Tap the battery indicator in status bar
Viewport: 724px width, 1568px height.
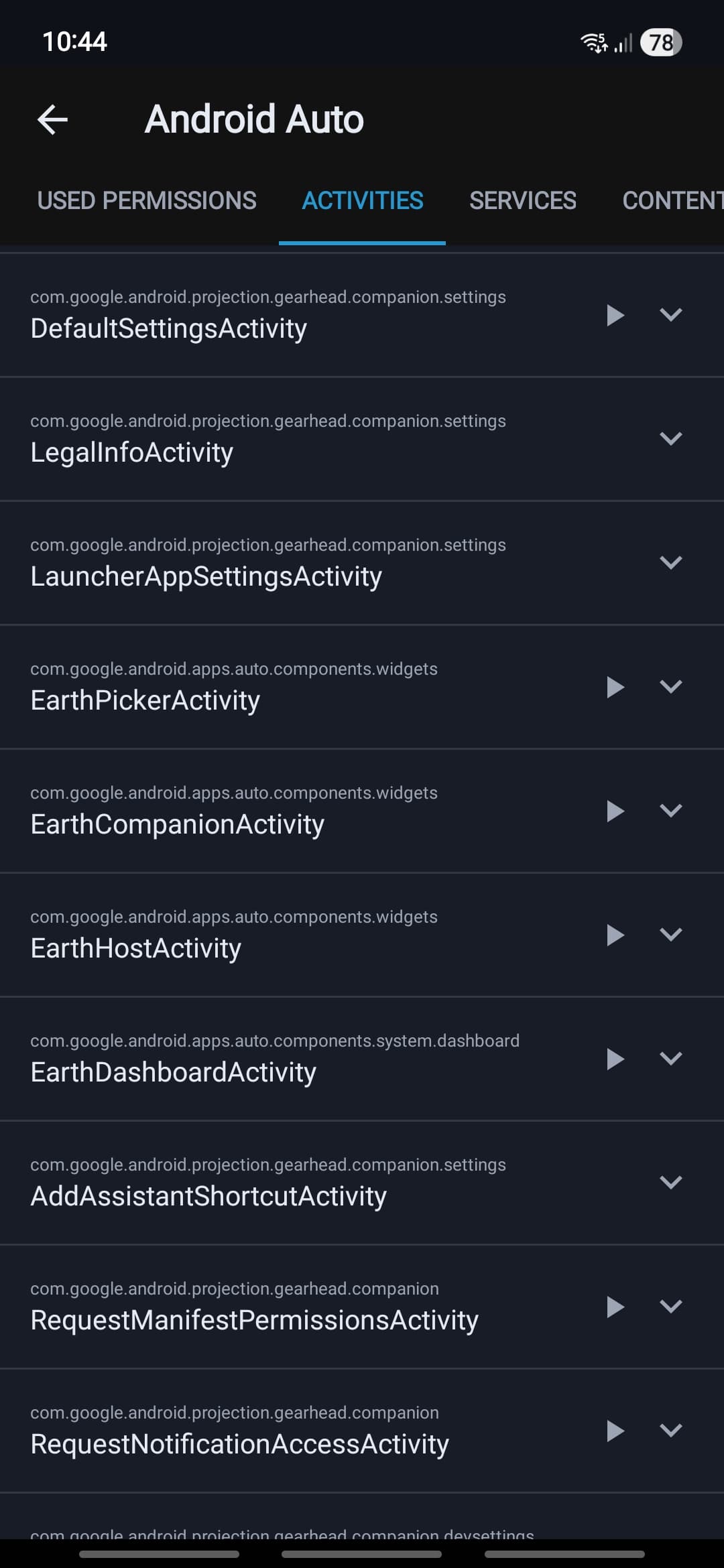[x=661, y=43]
